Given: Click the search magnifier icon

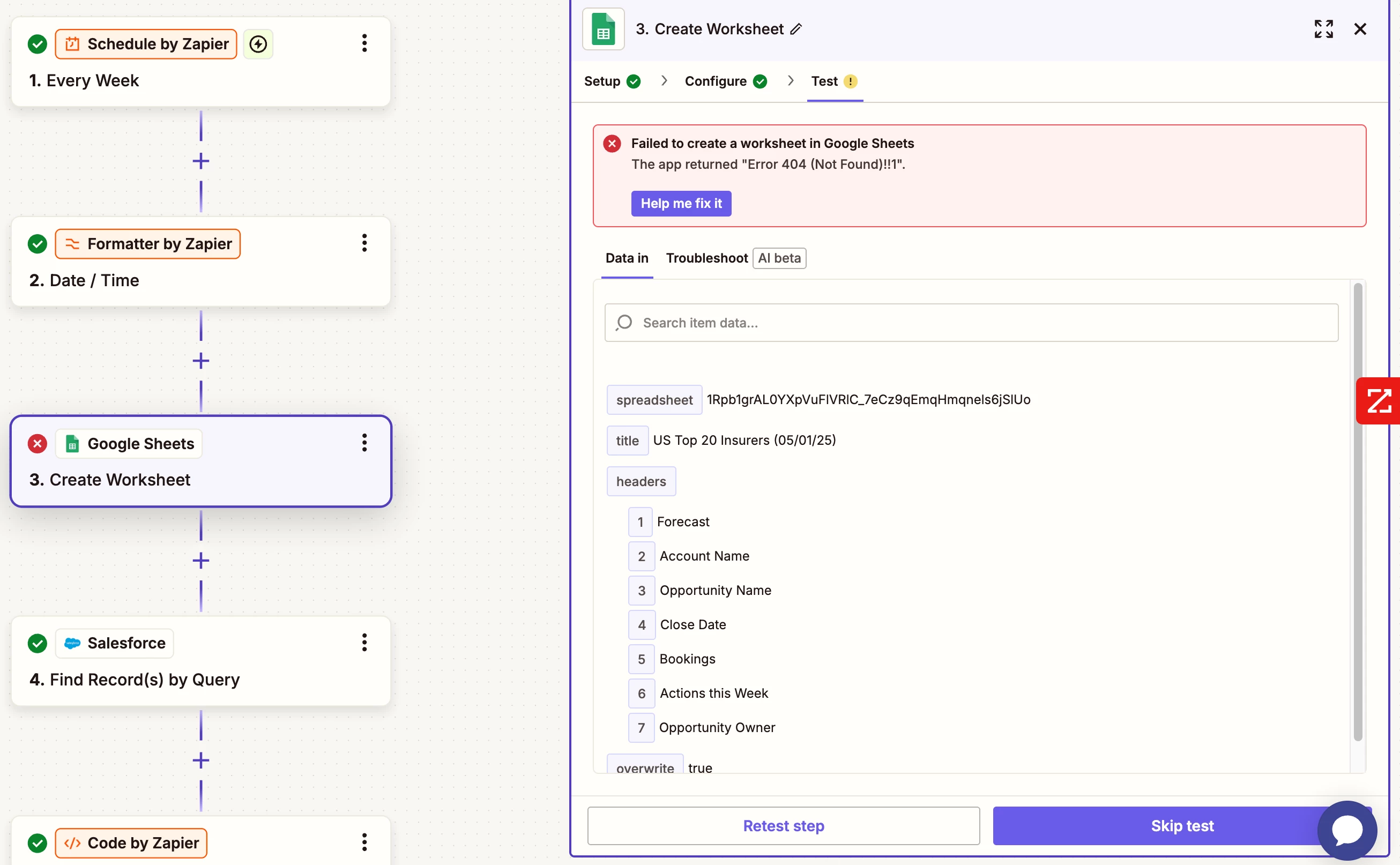Looking at the screenshot, I should point(624,323).
